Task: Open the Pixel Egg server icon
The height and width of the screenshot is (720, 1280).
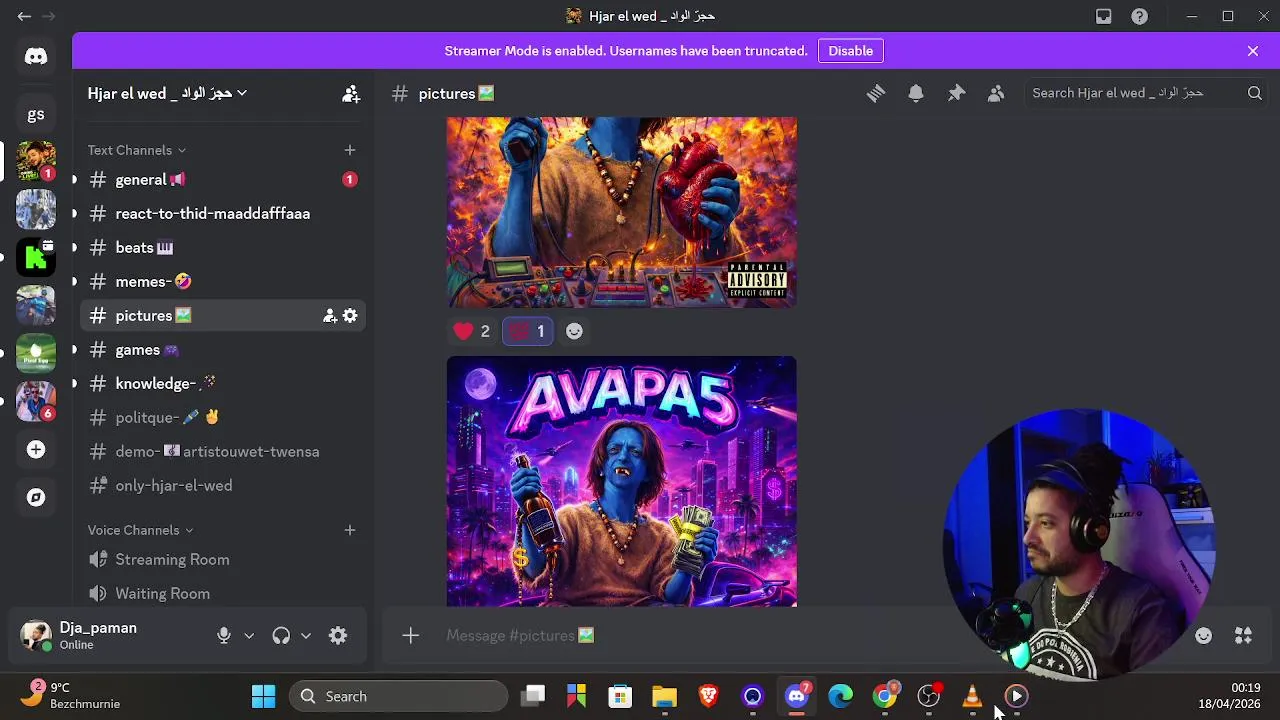Action: pyautogui.click(x=36, y=353)
